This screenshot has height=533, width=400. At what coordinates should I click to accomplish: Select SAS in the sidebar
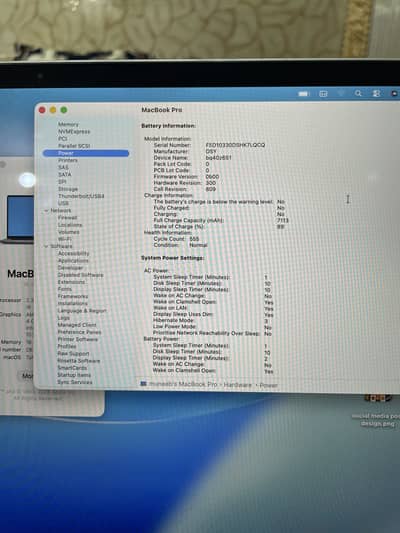click(x=63, y=167)
